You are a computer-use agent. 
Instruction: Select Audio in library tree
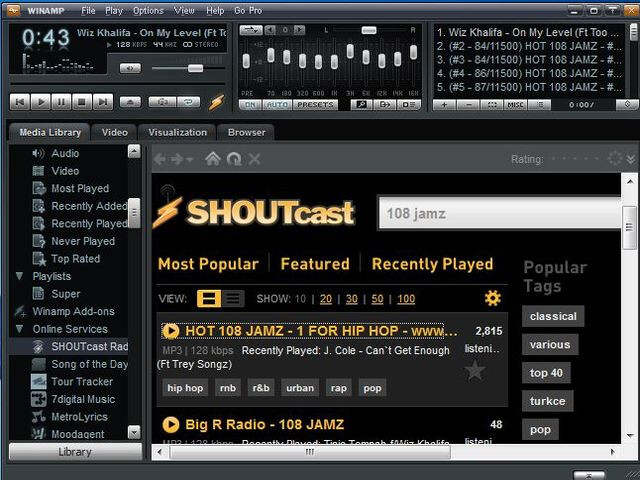point(65,153)
